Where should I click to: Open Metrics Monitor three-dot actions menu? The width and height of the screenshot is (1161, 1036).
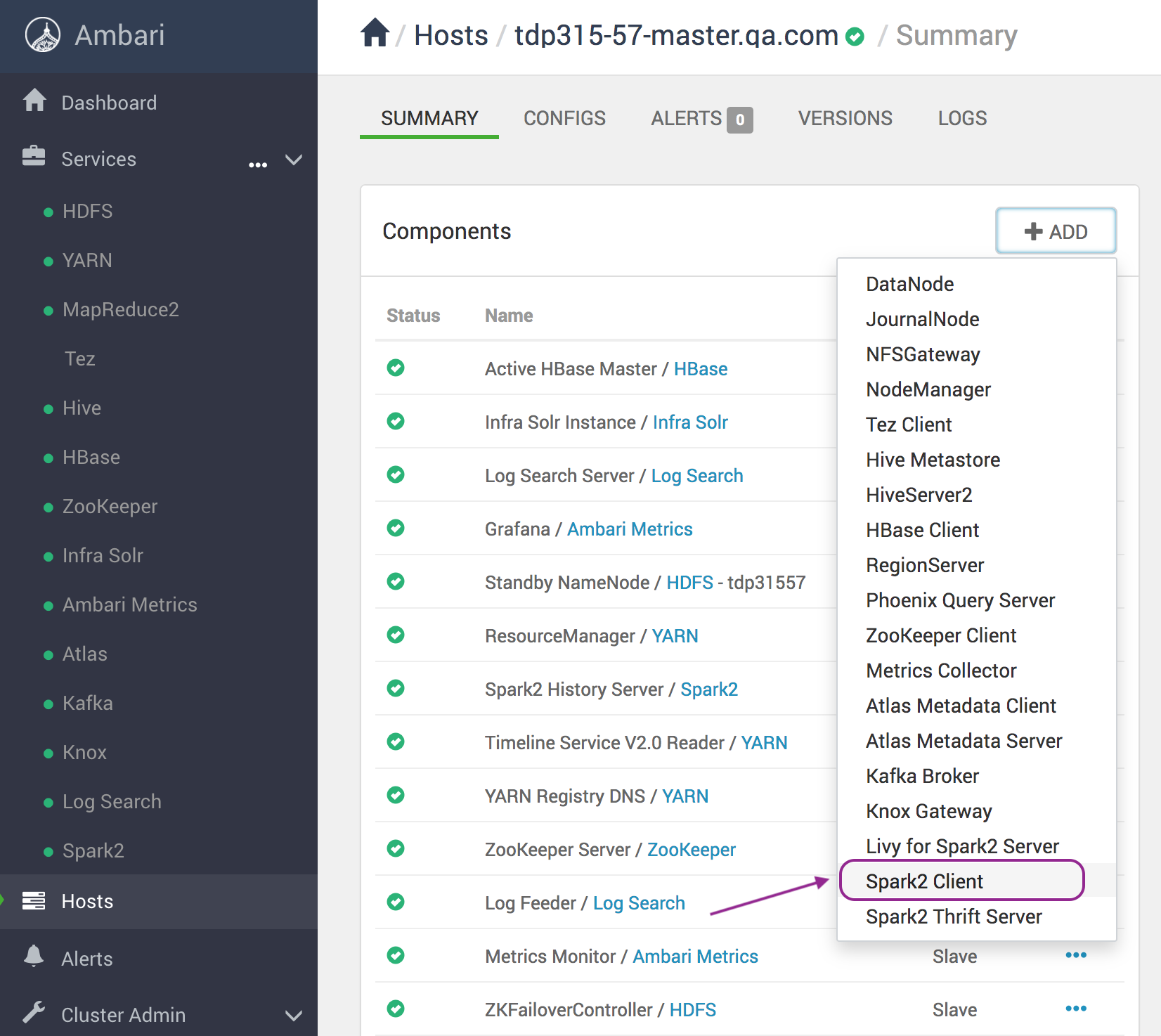click(1075, 955)
